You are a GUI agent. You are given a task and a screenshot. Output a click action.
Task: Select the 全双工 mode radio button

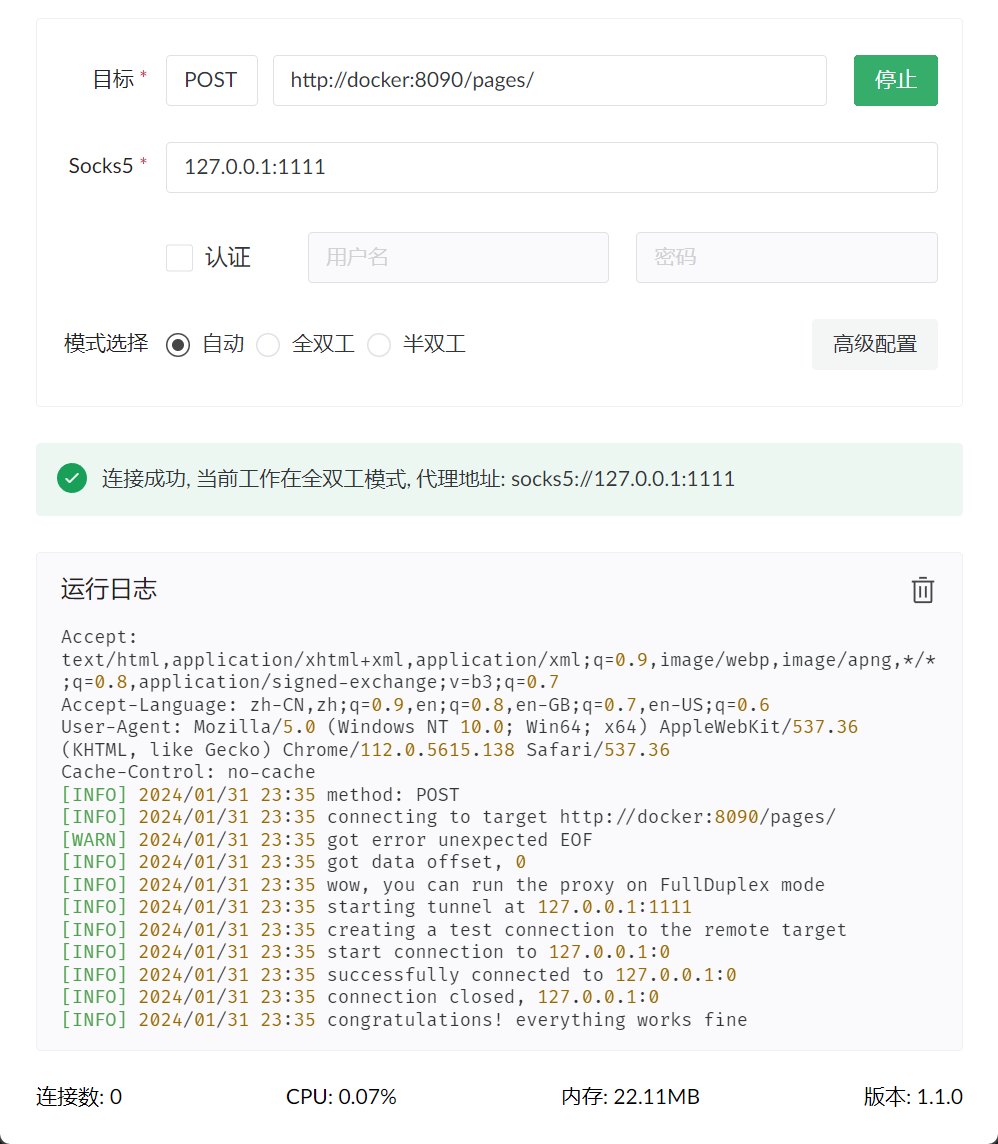268,344
